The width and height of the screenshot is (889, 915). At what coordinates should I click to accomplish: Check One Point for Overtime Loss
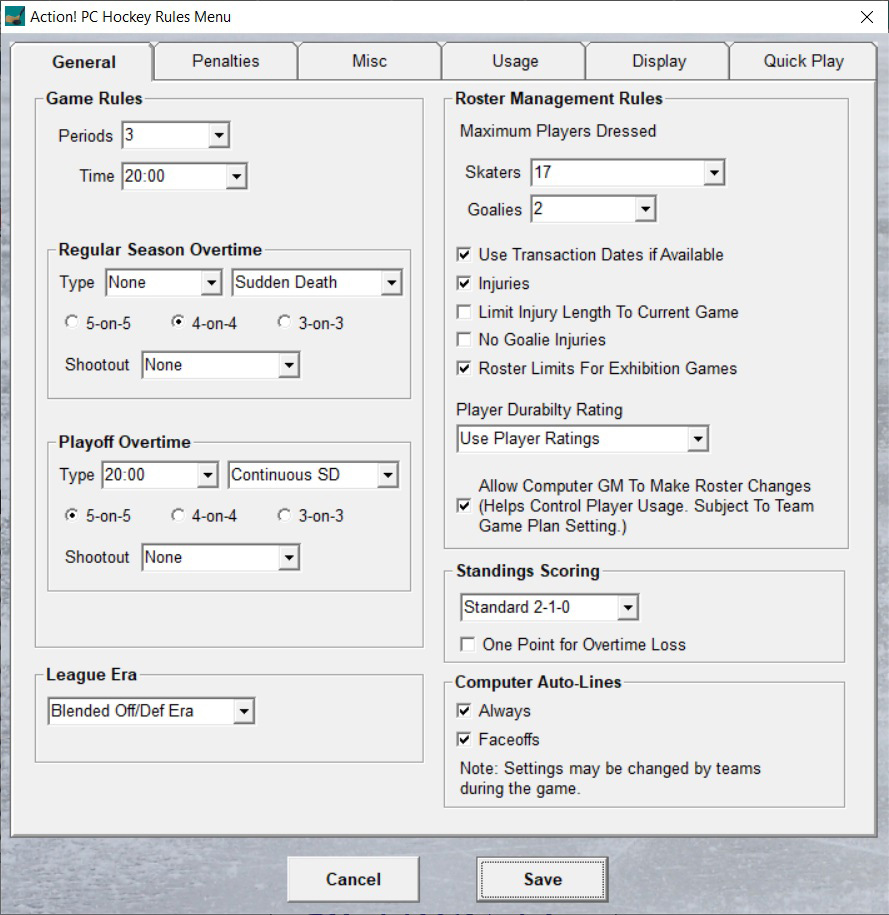[468, 645]
